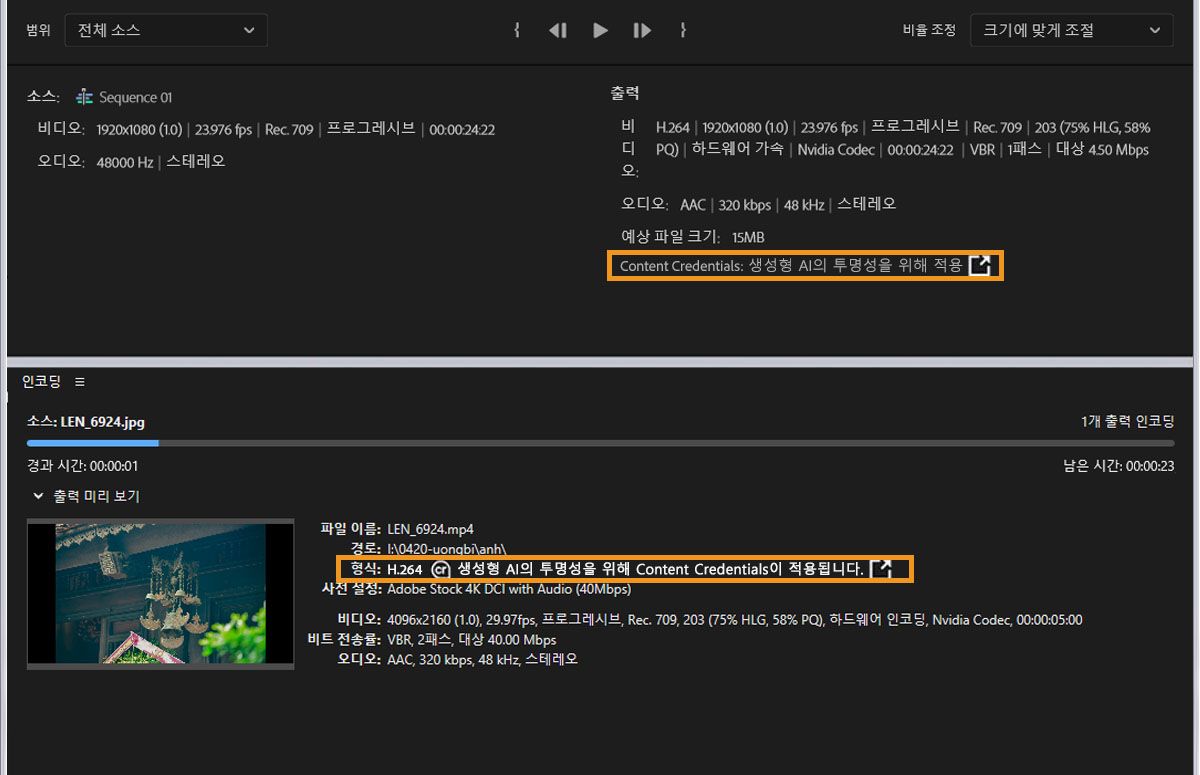Click the Play preview button
The width and height of the screenshot is (1200, 775).
pyautogui.click(x=600, y=30)
